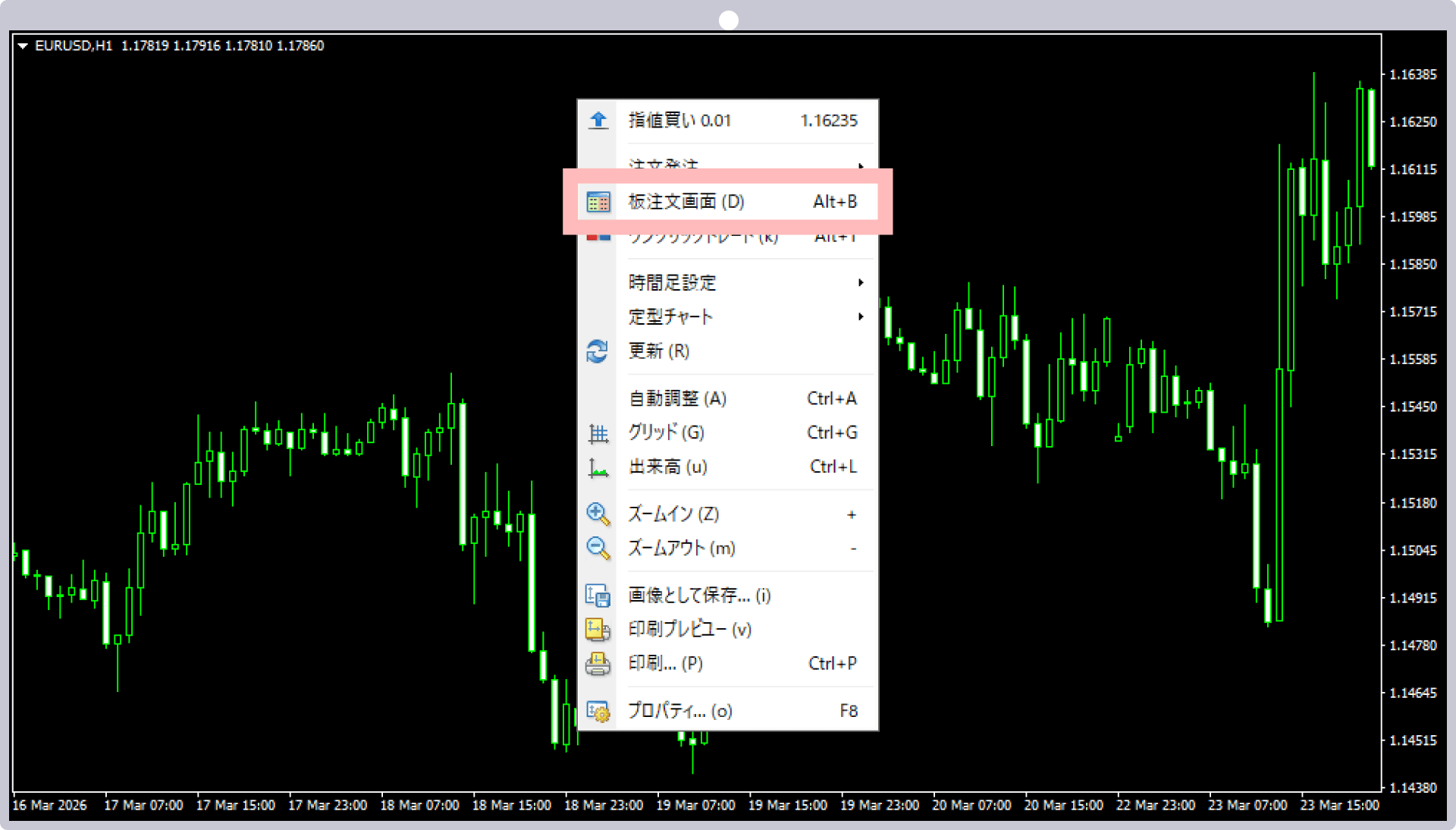Viewport: 1456px width, 830px height.
Task: Open the EURUSD,H1 chart header dropdown triangle
Action: coord(23,46)
